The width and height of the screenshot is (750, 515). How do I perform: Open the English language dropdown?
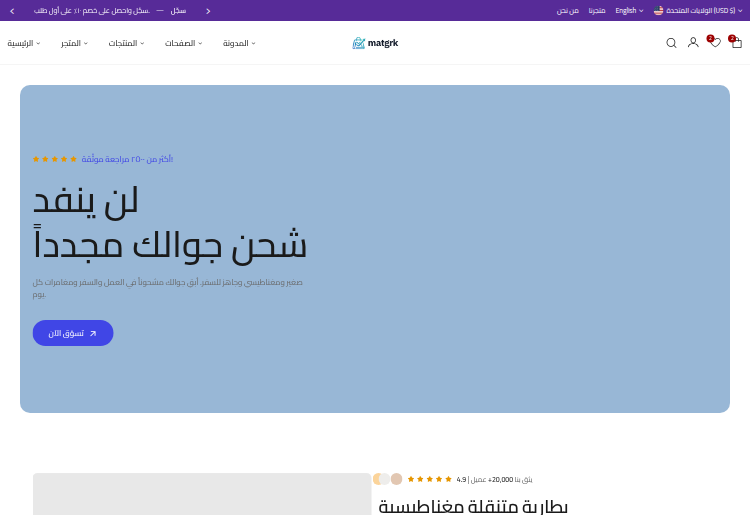tap(629, 11)
